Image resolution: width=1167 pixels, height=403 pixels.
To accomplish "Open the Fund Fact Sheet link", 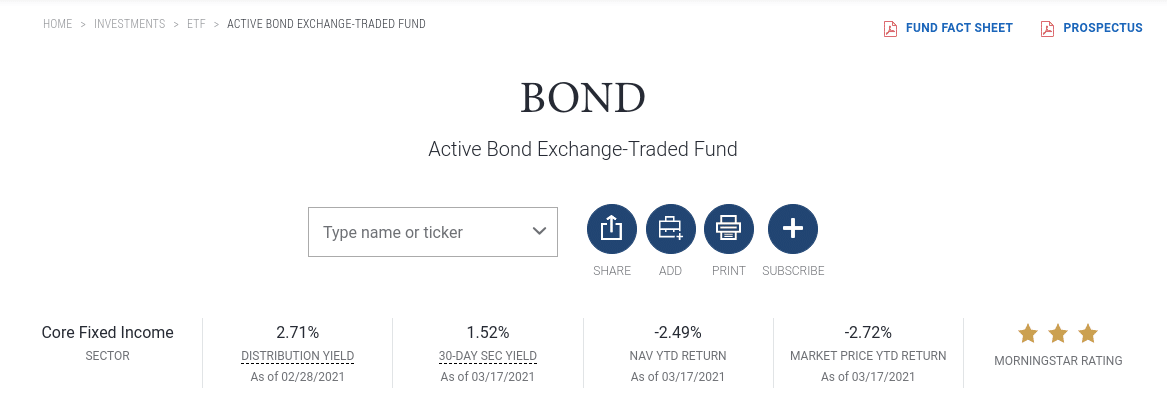I will 959,28.
